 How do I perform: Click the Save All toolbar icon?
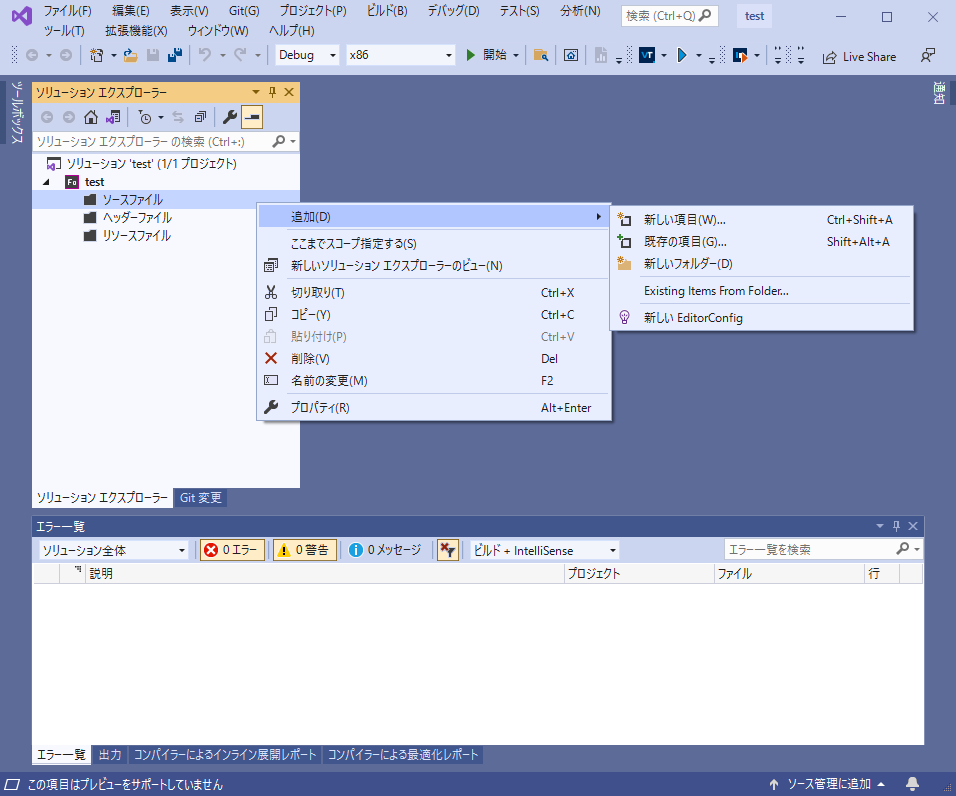coord(175,55)
